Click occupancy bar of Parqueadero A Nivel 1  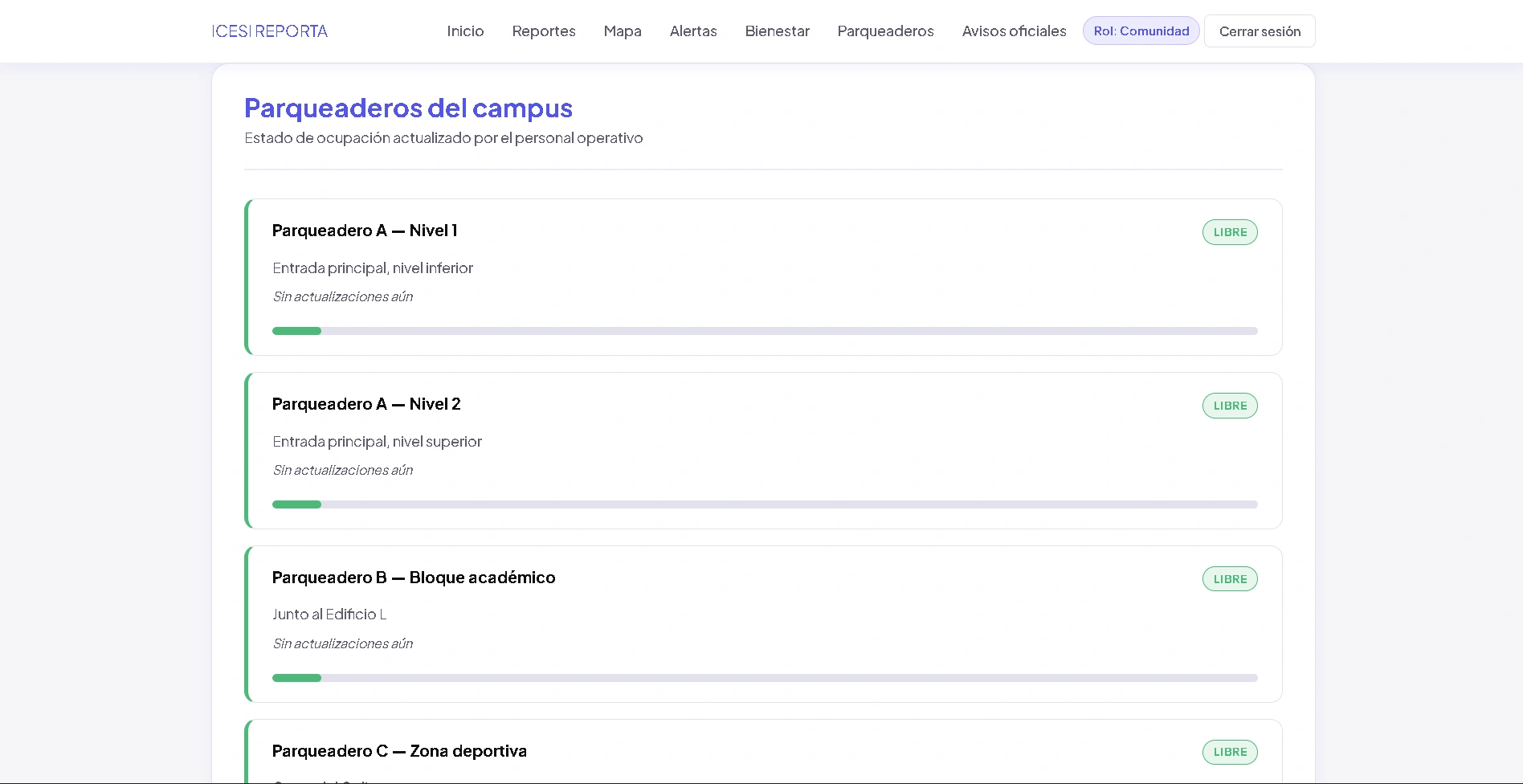click(x=765, y=331)
